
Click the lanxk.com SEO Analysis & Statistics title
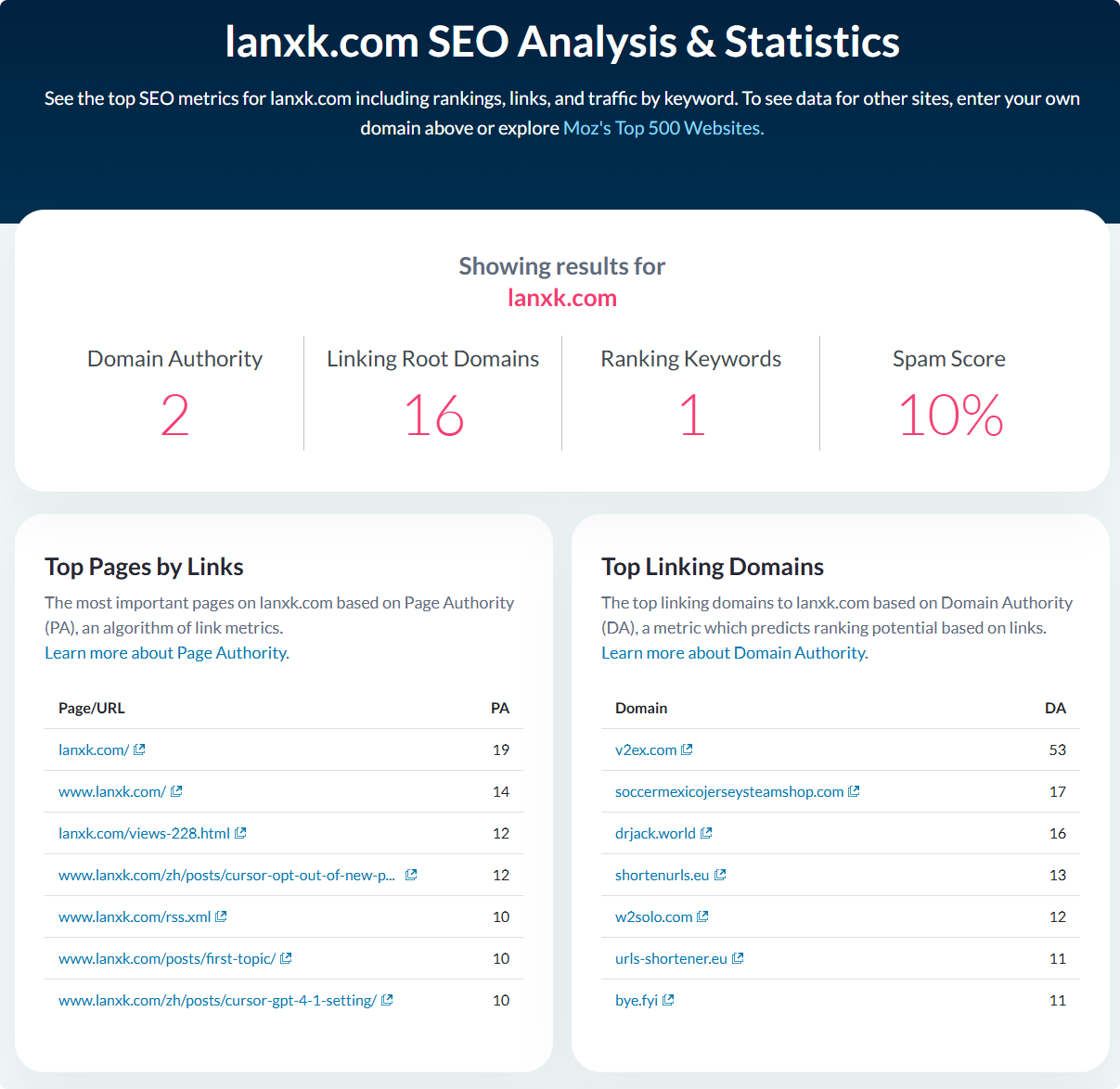[562, 42]
